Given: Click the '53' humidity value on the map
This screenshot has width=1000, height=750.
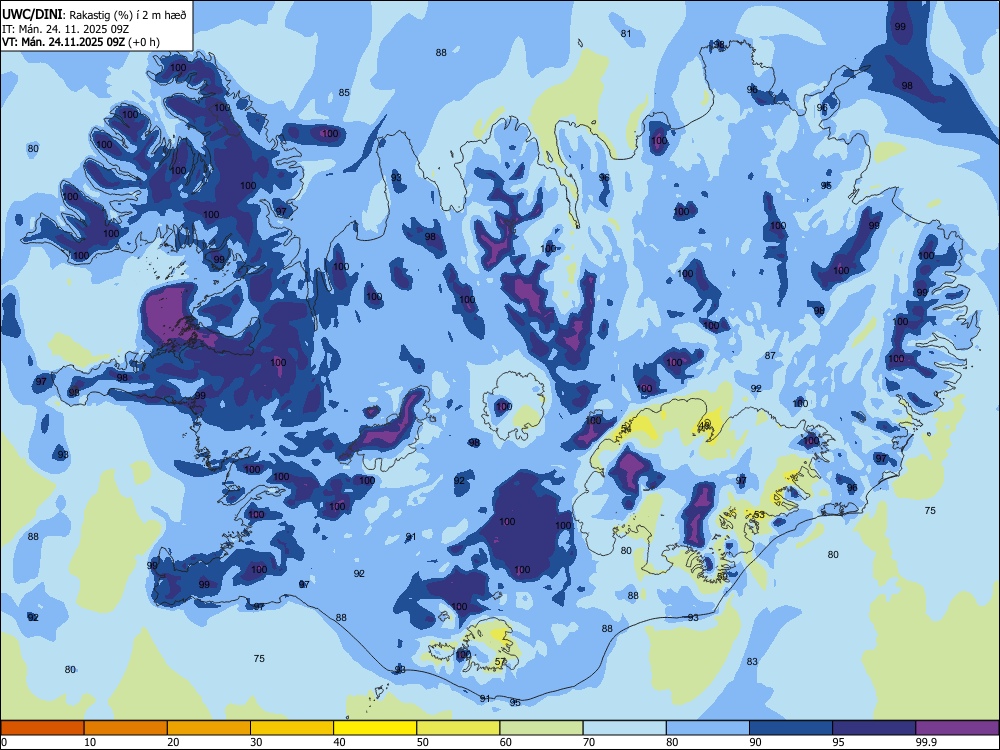Looking at the screenshot, I should pos(759,515).
